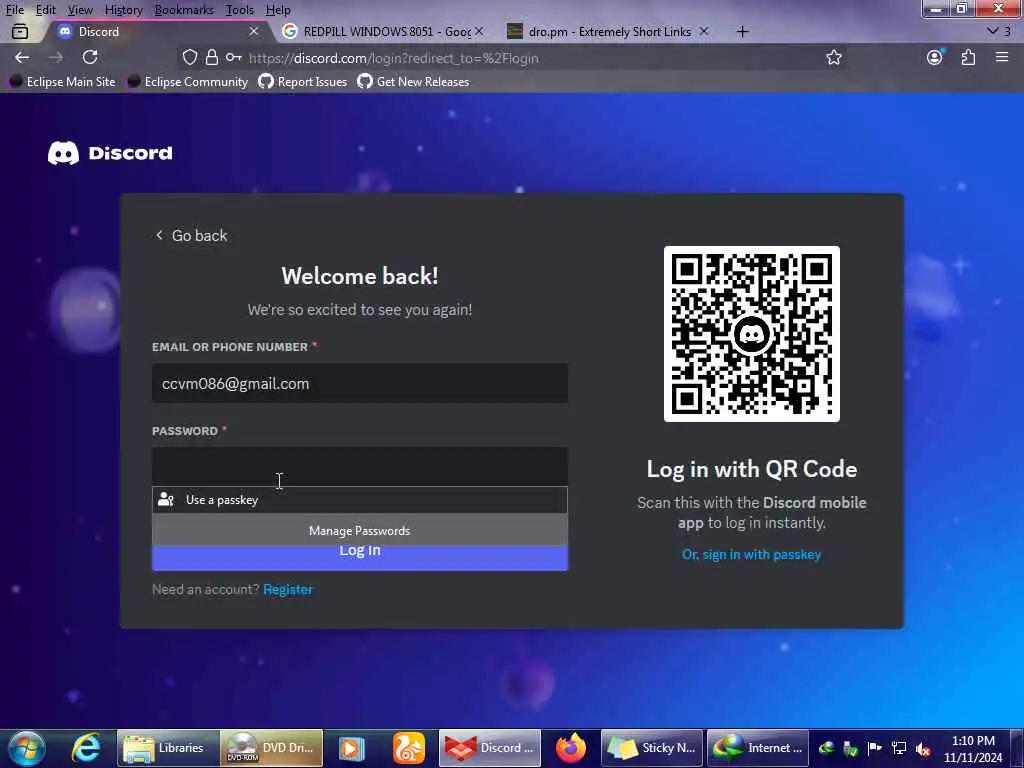Viewport: 1024px width, 768px height.
Task: Click Manage Passwords in the autofill popup
Action: (x=360, y=530)
